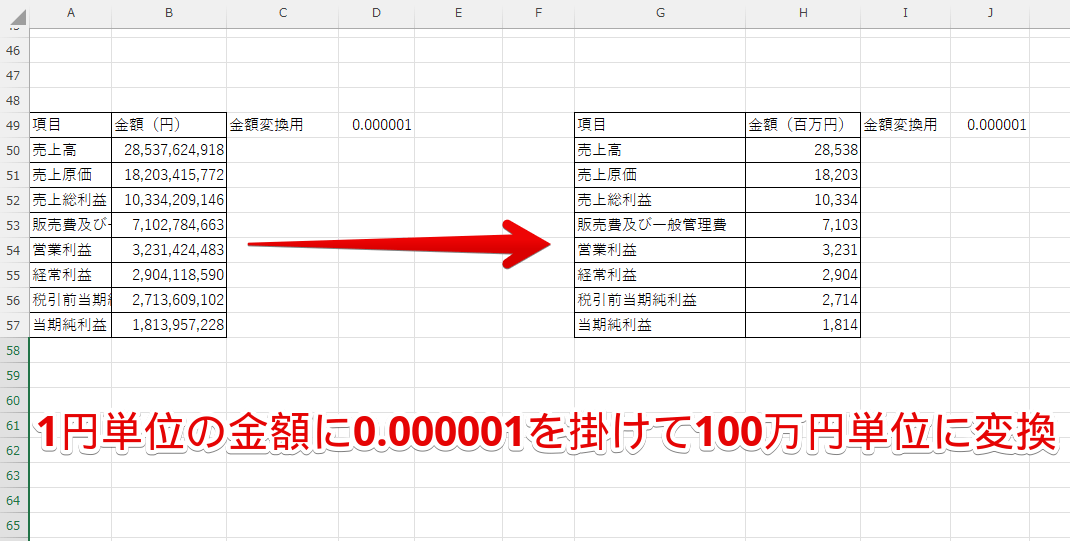Viewport: 1073px width, 541px height.
Task: Select cell 2,904 in column H
Action: tap(803, 275)
